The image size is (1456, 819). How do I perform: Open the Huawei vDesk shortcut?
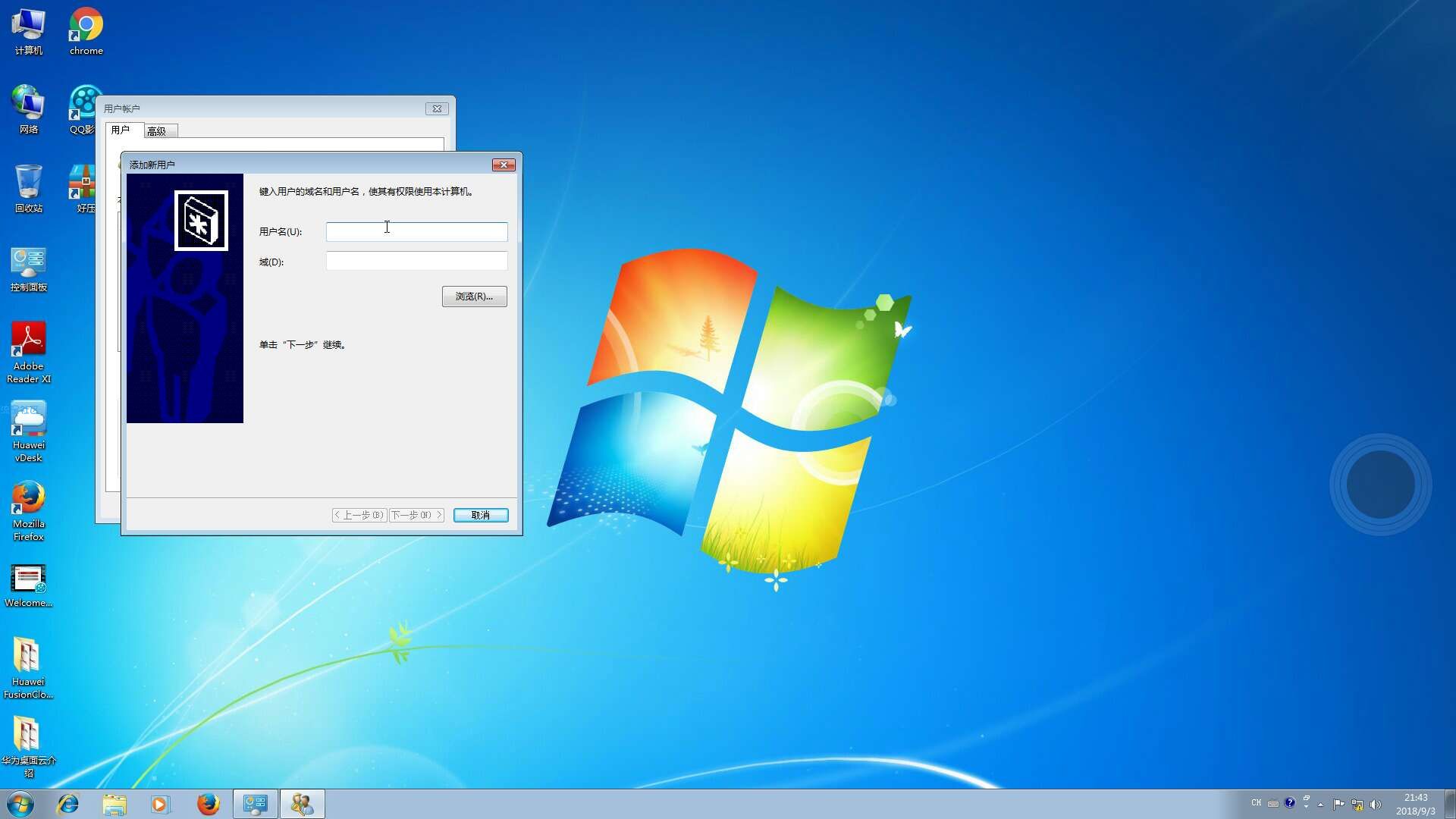click(29, 431)
